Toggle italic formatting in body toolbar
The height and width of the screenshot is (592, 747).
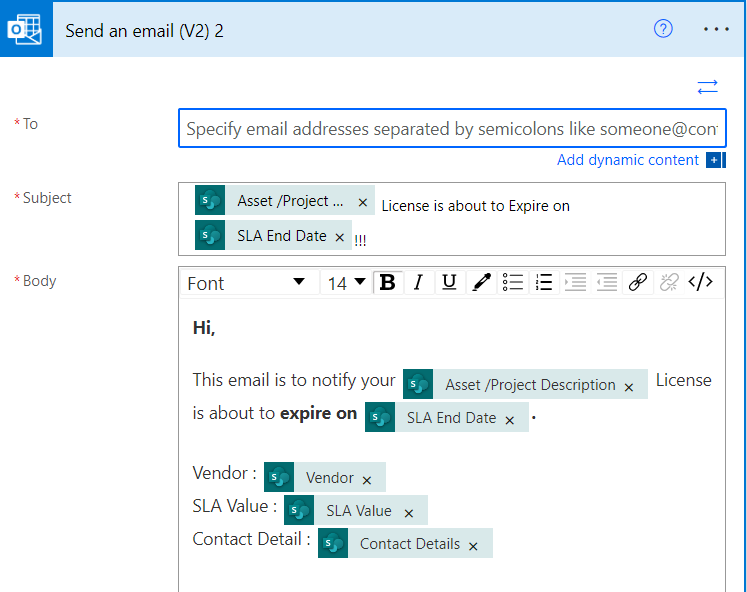click(418, 283)
